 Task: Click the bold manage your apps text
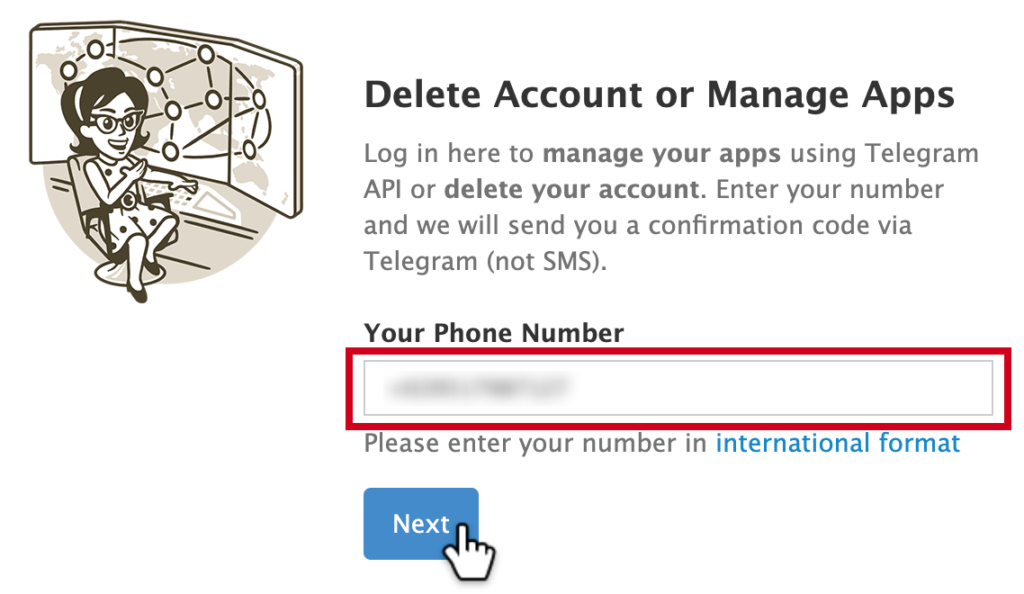pos(662,154)
